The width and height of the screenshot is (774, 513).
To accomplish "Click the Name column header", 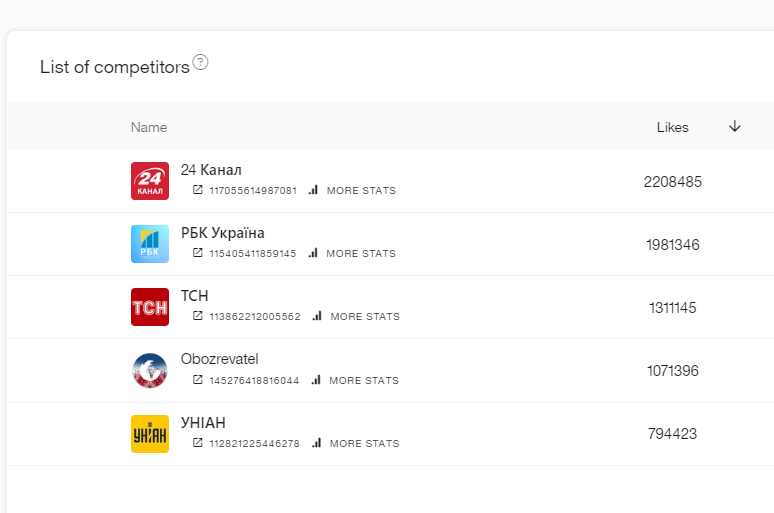I will pos(149,128).
